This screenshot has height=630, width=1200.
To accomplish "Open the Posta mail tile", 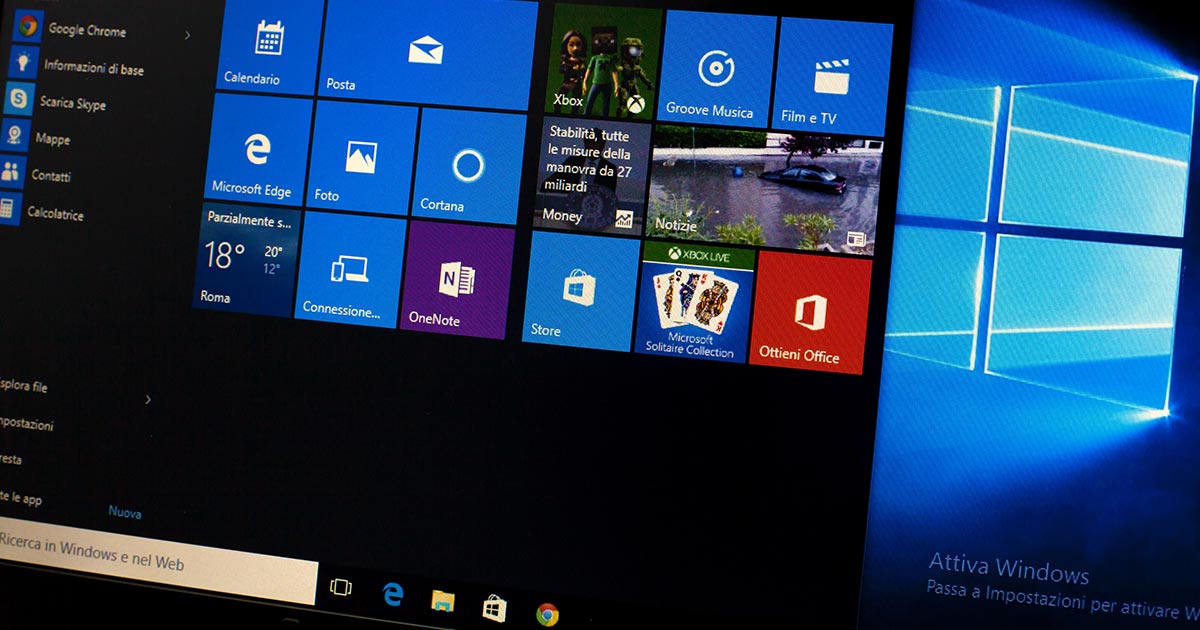I will [427, 53].
